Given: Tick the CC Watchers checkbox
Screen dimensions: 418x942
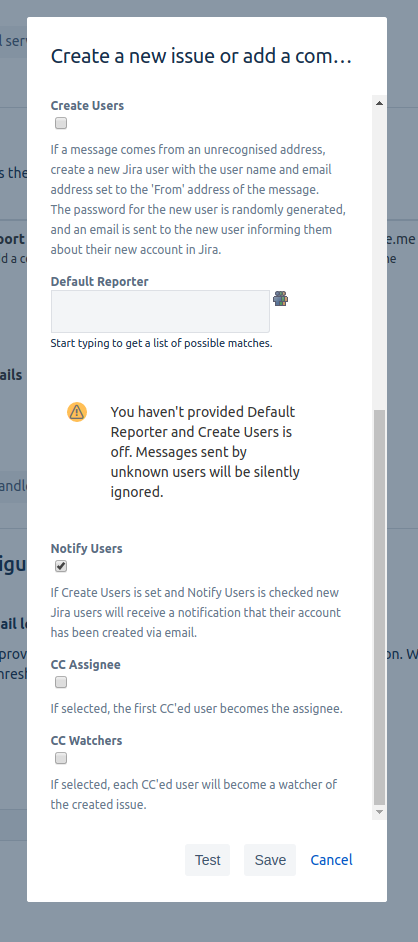Looking at the screenshot, I should click(61, 758).
